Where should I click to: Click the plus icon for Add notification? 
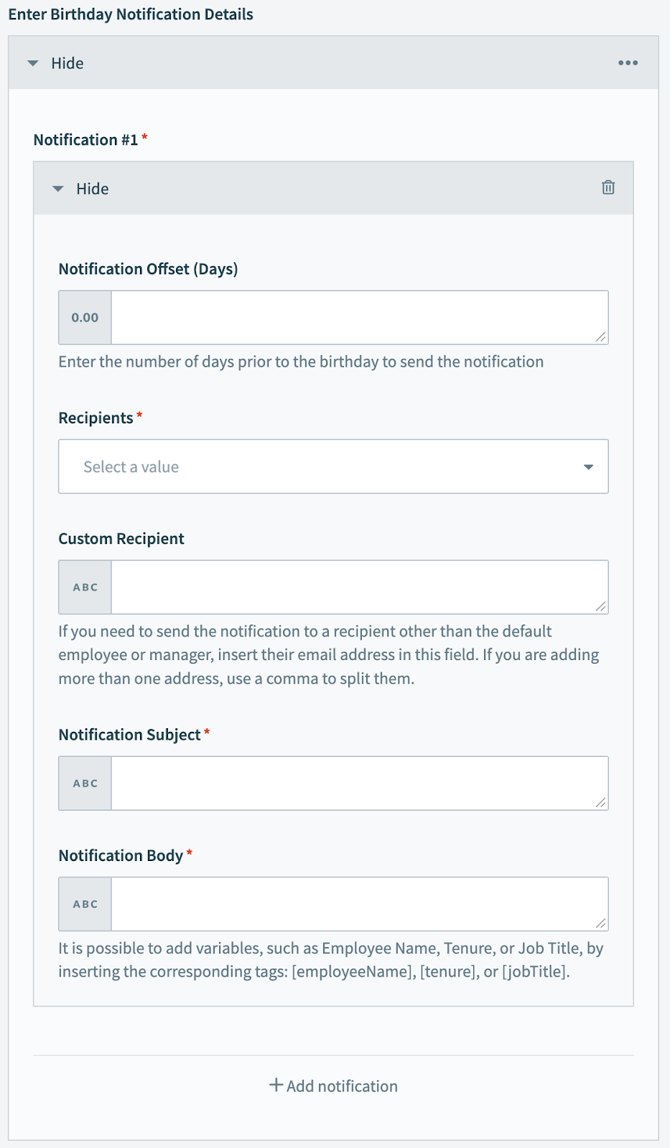click(x=276, y=1085)
